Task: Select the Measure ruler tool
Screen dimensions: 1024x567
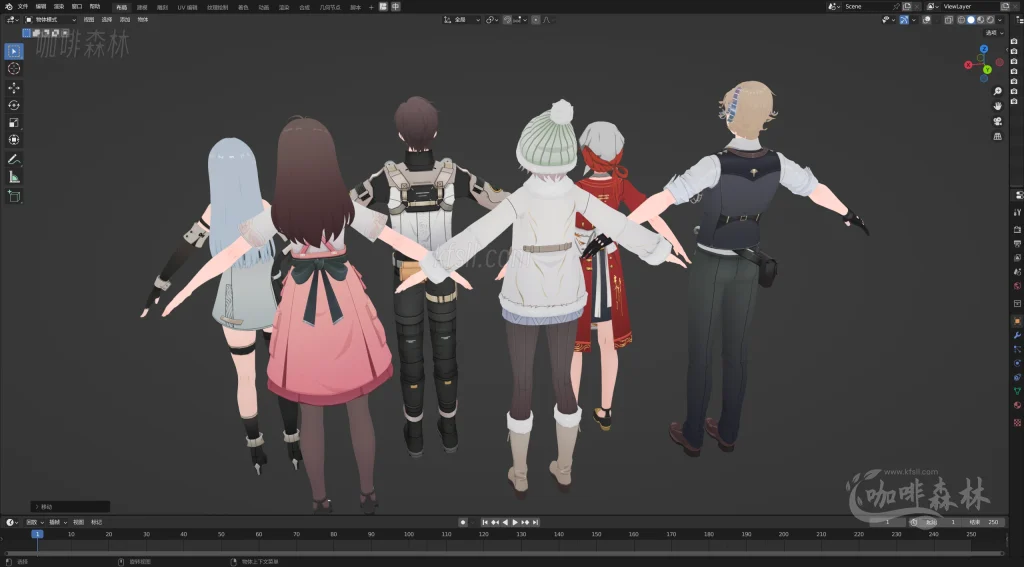Action: (14, 177)
